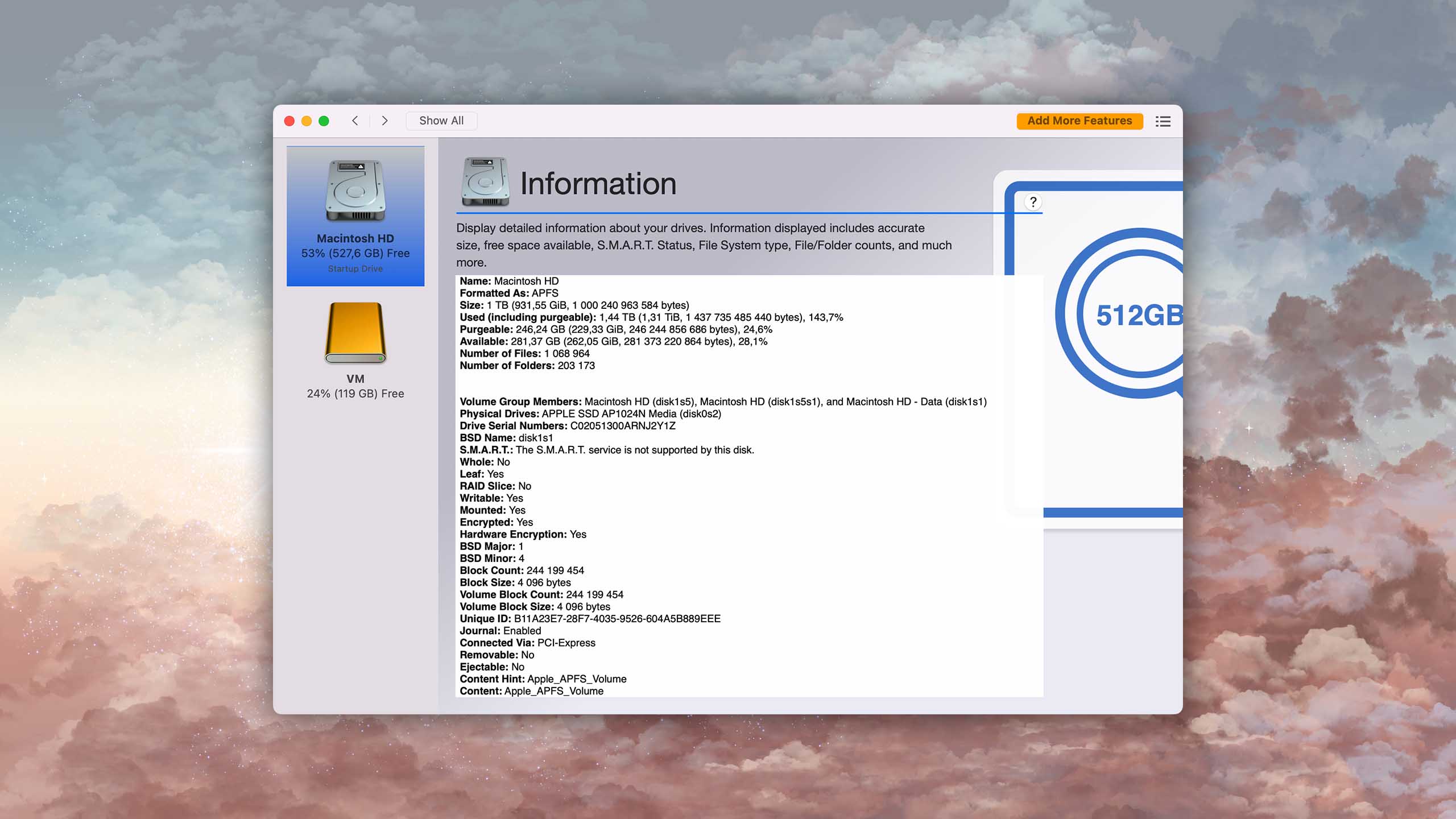Click Number of Folders: 203 173
Screen dimensions: 1456x819
(527, 365)
